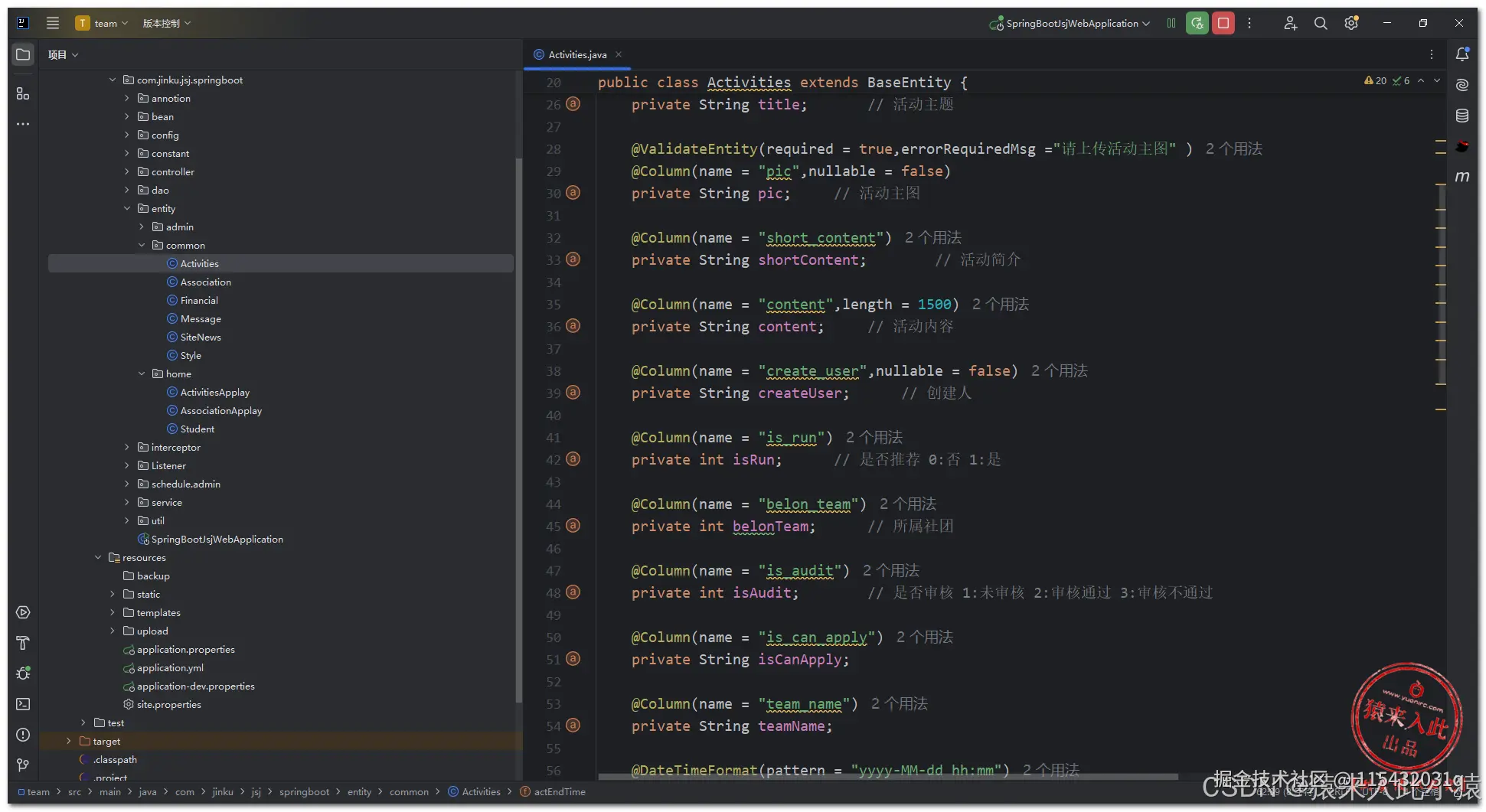Screen dimensions: 1486x812
Task: Open the Git version control tool window
Action: [23, 765]
